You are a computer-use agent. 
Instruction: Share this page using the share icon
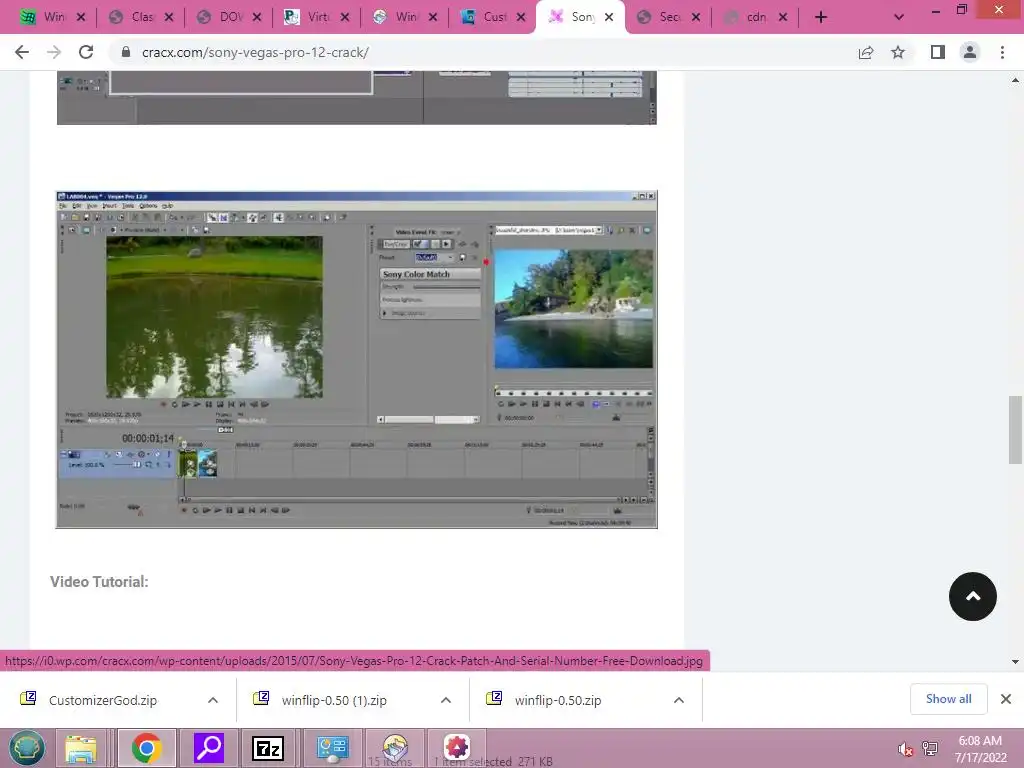pyautogui.click(x=866, y=52)
